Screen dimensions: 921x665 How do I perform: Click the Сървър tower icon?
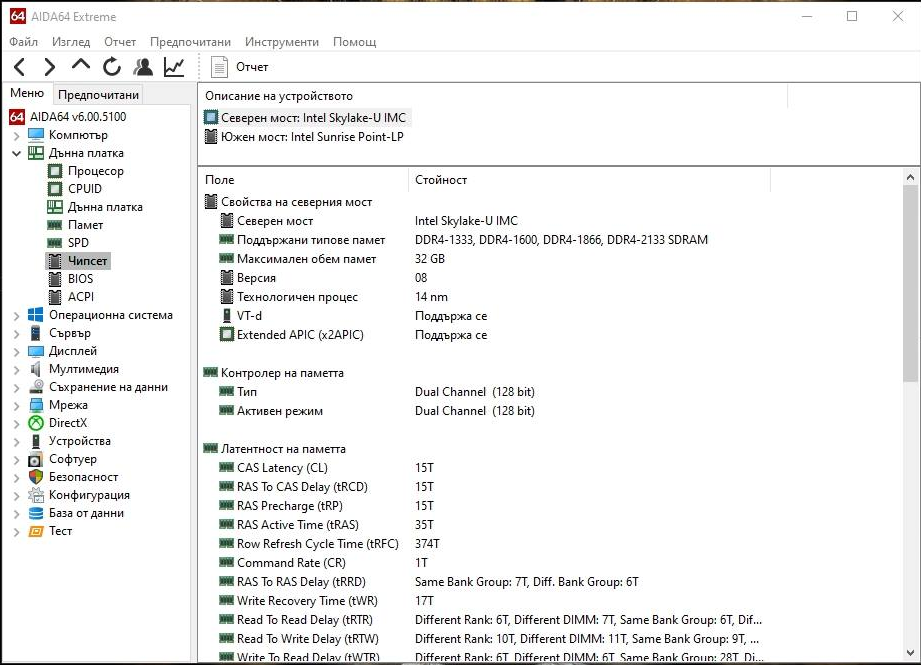click(36, 333)
